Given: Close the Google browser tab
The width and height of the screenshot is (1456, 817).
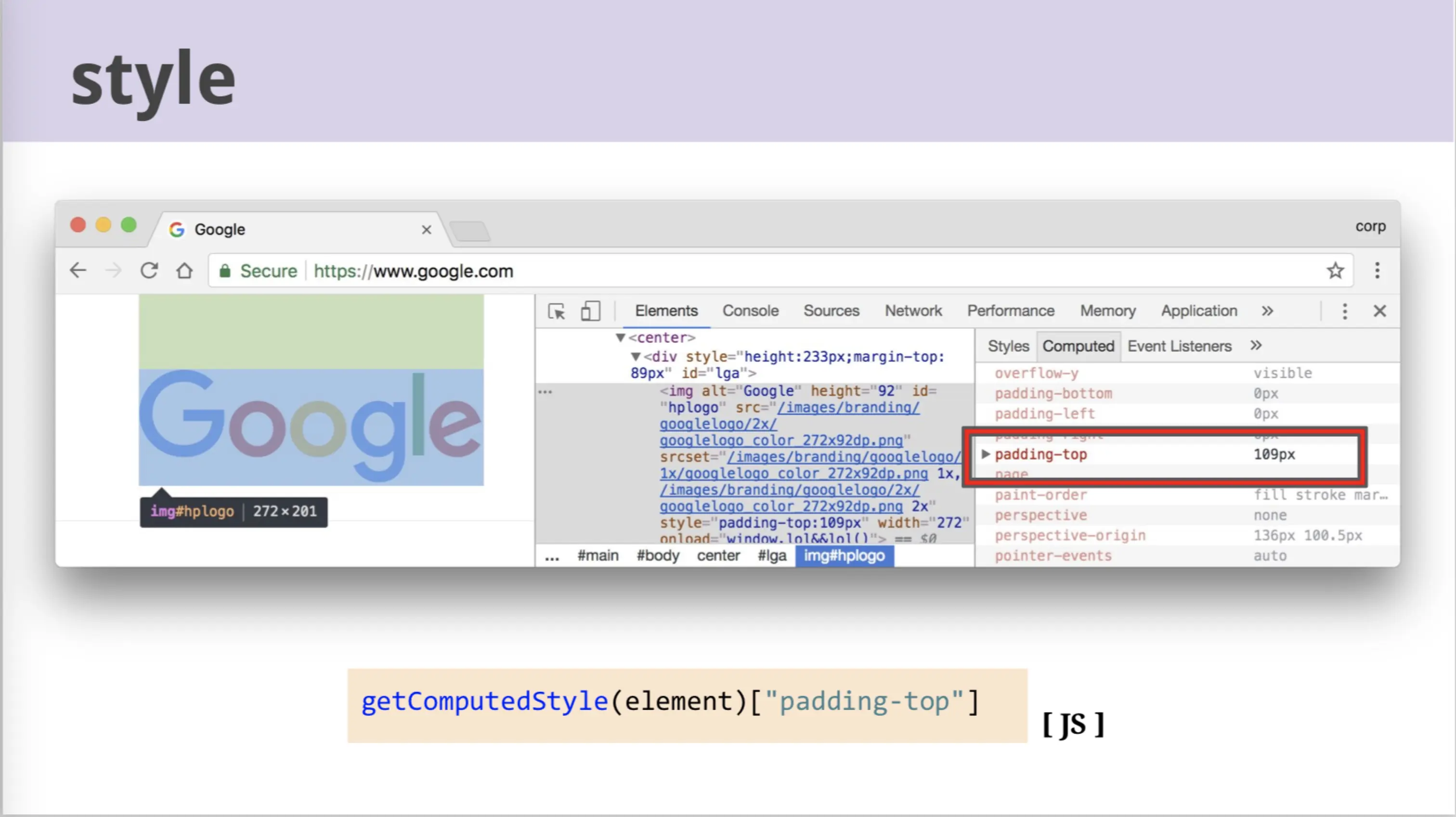Looking at the screenshot, I should [x=427, y=229].
